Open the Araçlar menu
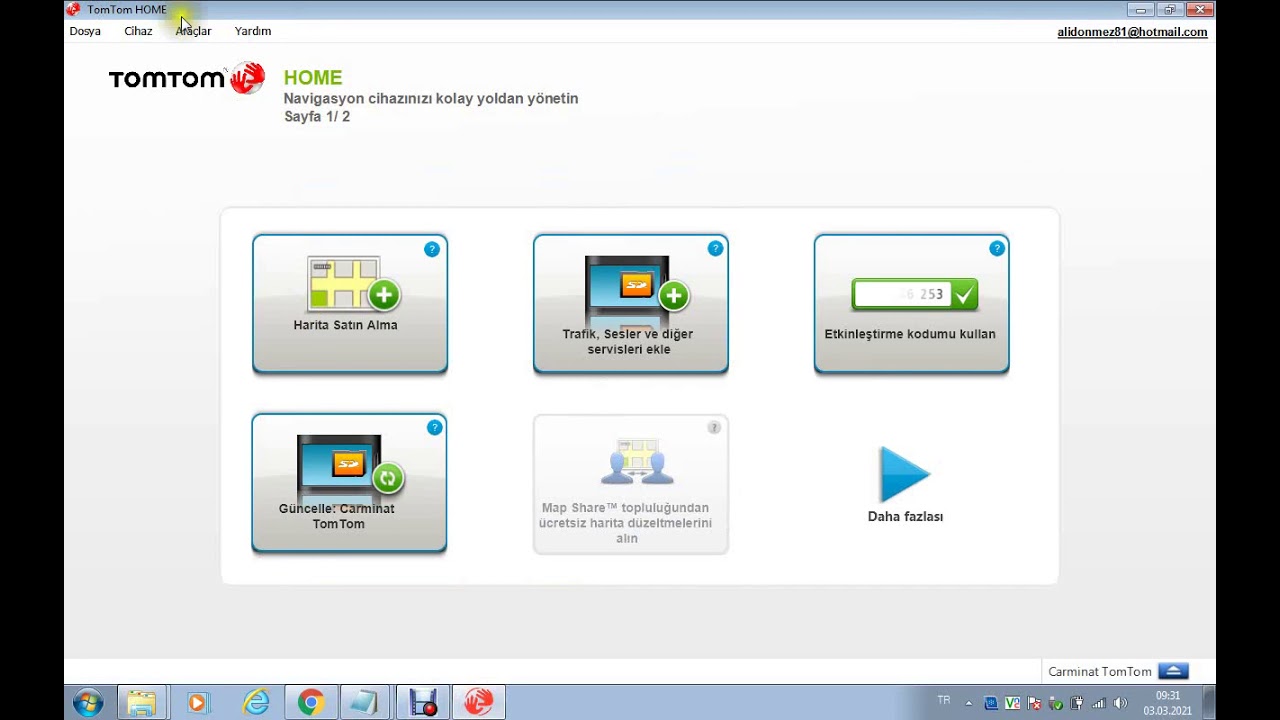The image size is (1280, 720). [193, 31]
